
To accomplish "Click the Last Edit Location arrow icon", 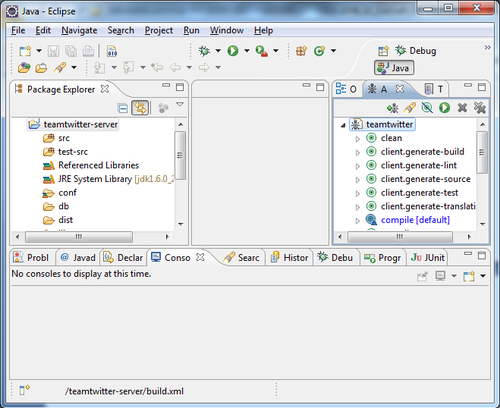I will point(157,67).
